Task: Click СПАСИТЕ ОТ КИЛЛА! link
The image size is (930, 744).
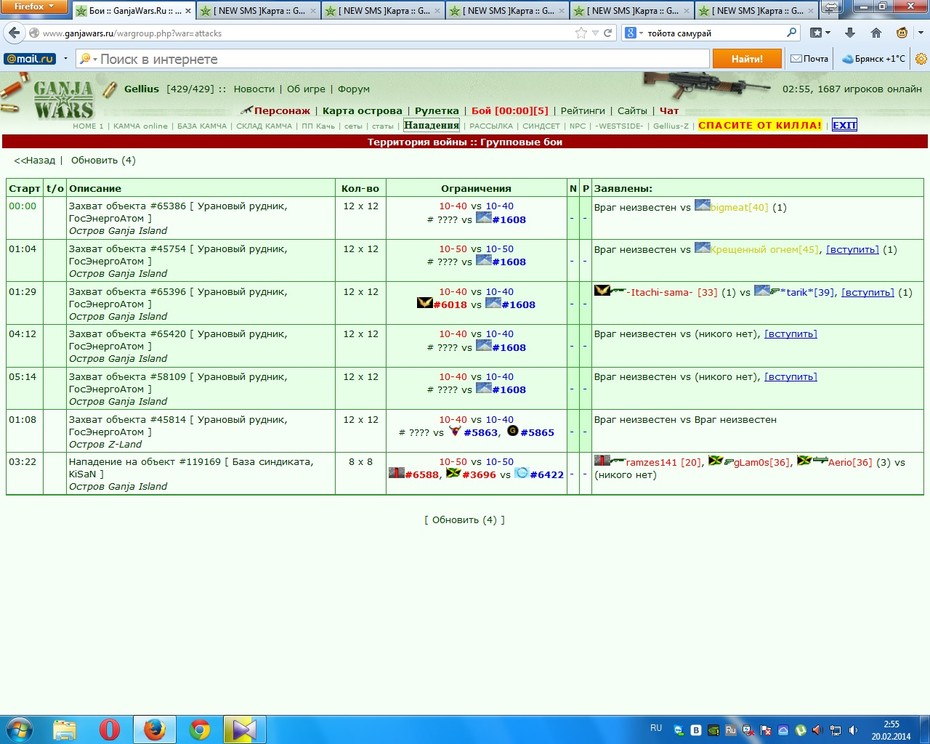Action: 760,125
